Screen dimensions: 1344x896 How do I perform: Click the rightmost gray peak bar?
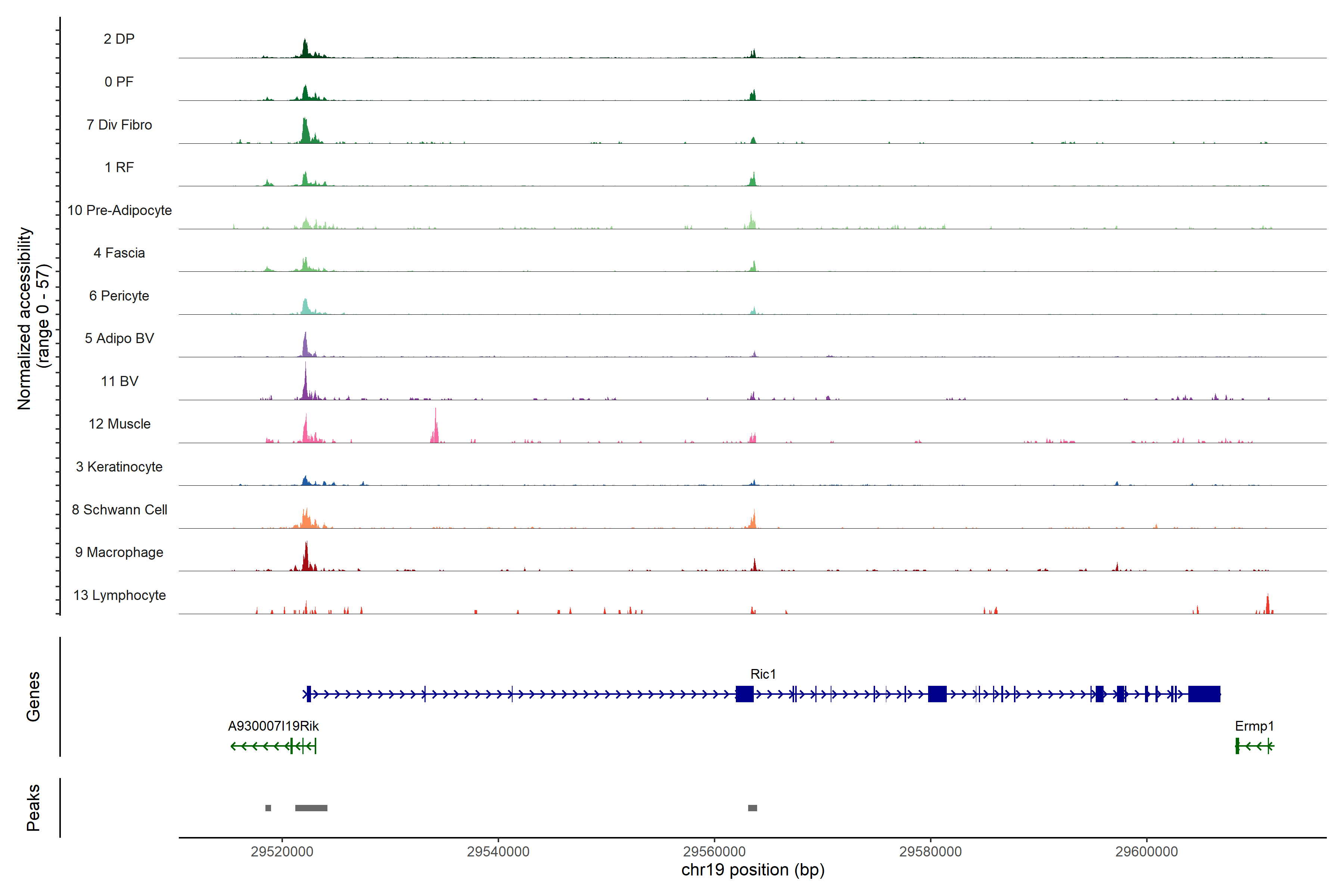pyautogui.click(x=752, y=808)
